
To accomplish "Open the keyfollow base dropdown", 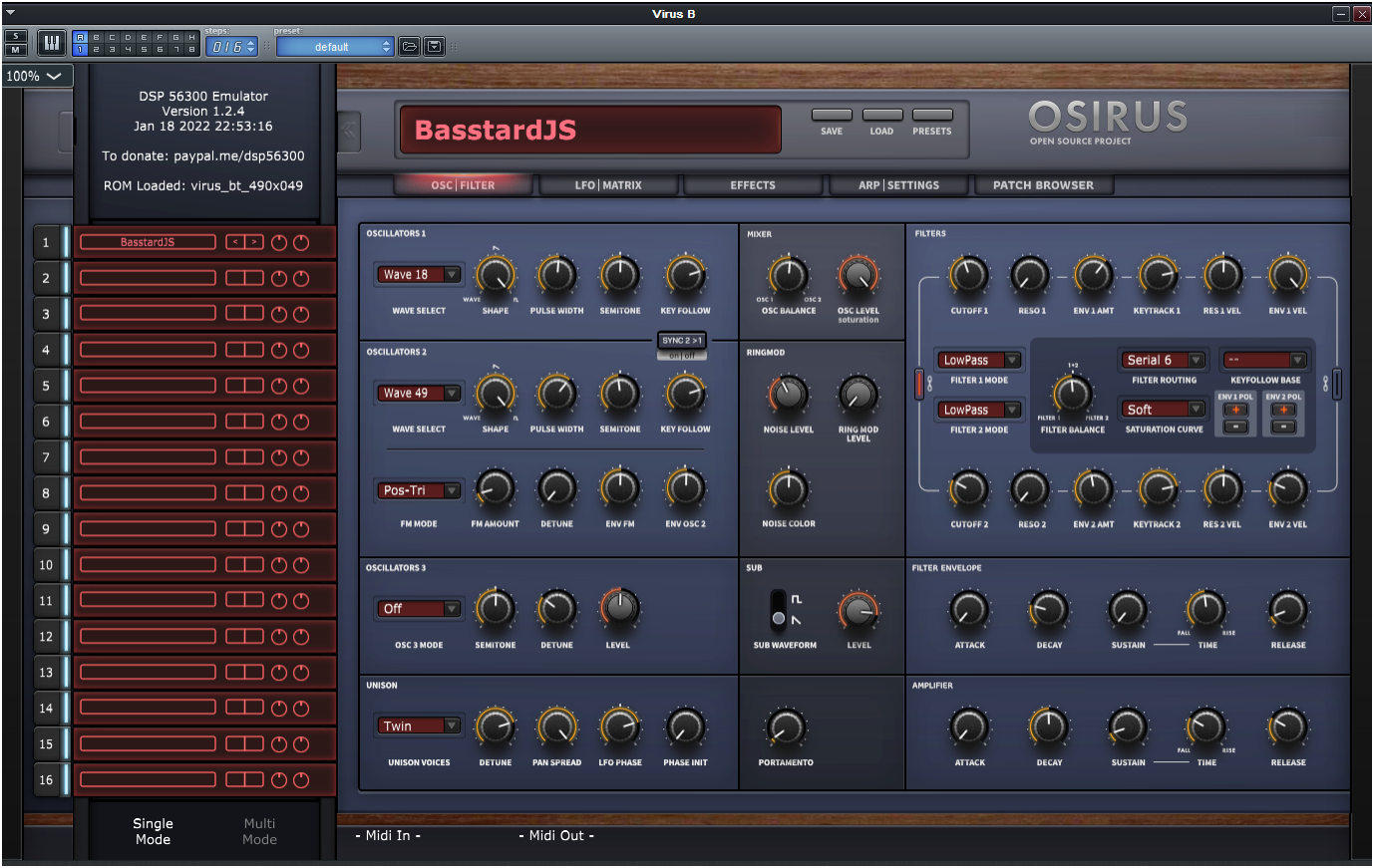I will pos(1264,360).
